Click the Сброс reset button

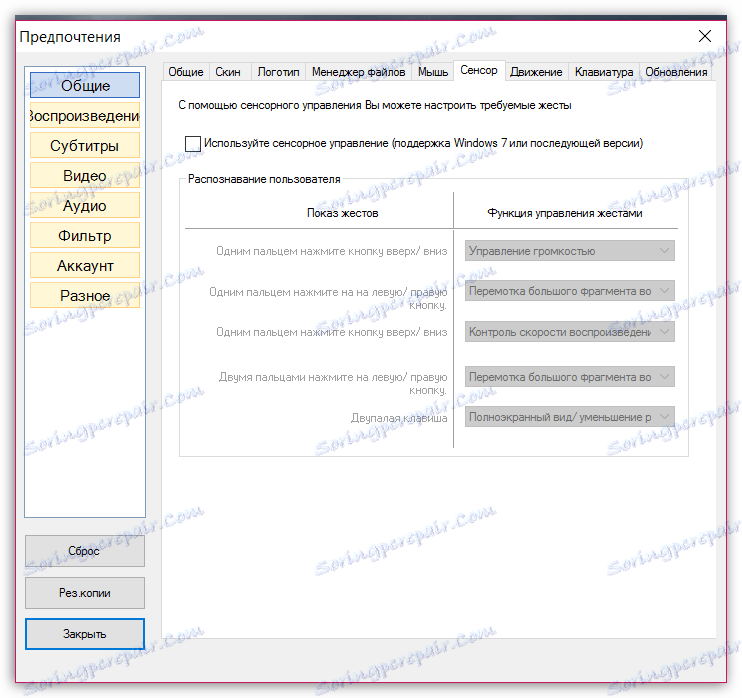click(x=85, y=551)
